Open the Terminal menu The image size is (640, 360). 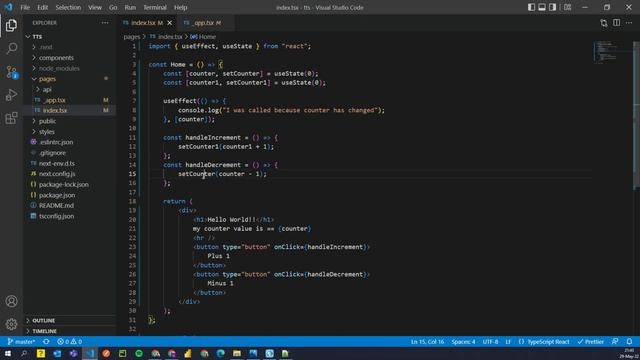point(155,7)
